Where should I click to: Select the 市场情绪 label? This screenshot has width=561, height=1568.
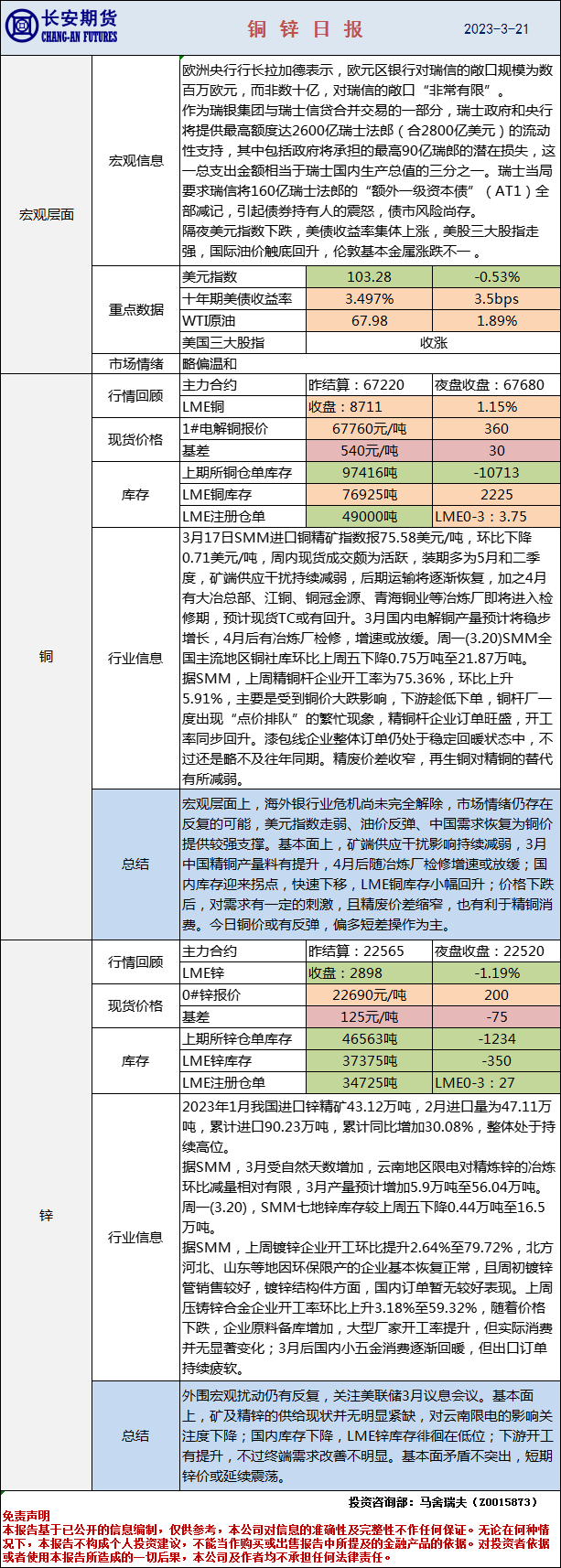pos(135,364)
